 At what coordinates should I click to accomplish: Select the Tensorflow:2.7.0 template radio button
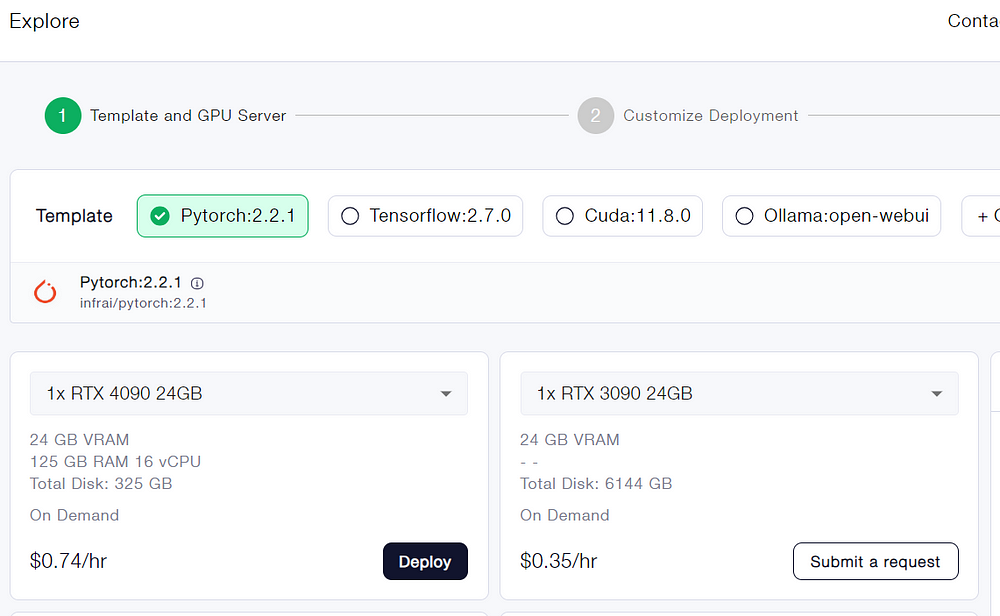tap(350, 216)
